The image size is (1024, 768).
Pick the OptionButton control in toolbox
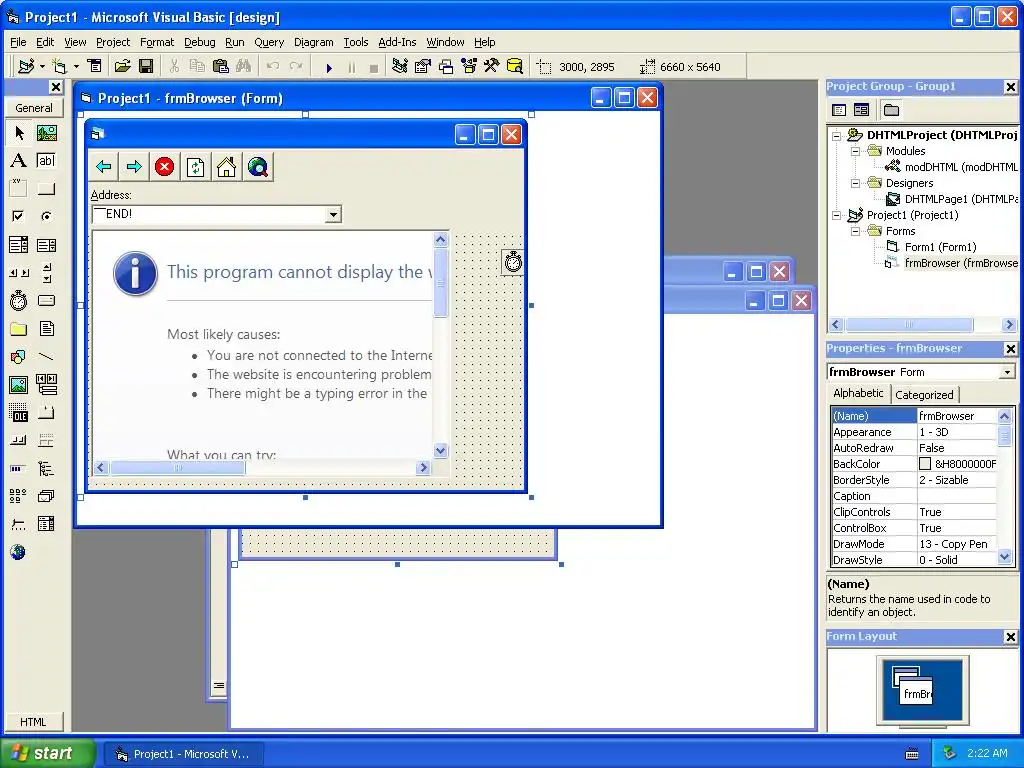pos(46,216)
